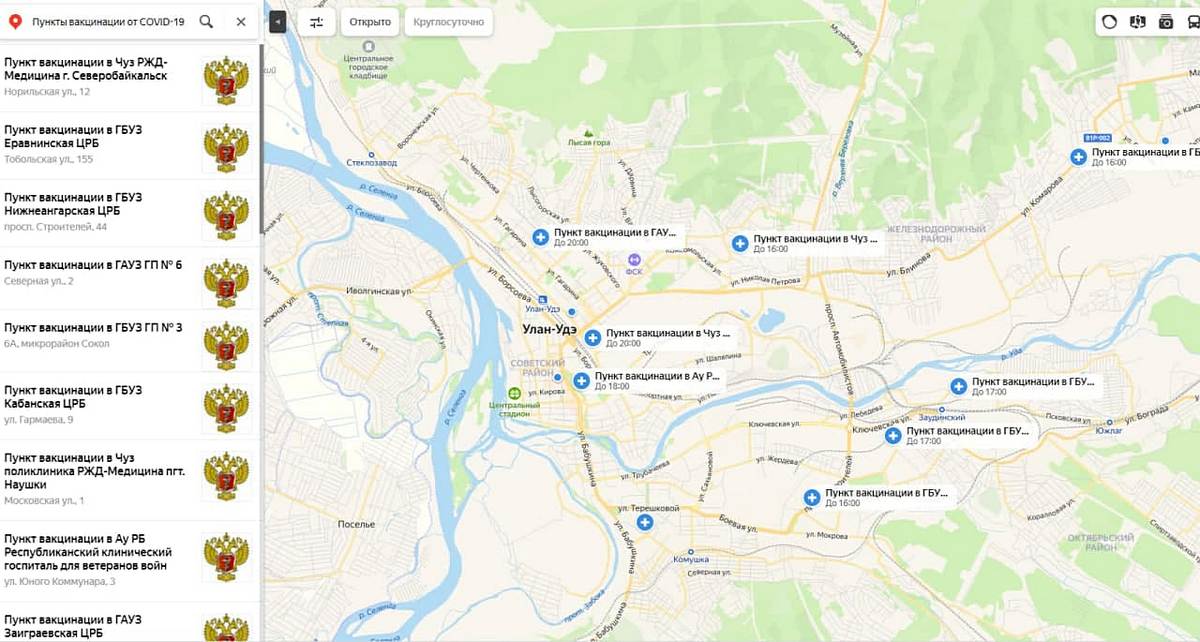This screenshot has width=1200, height=642.
Task: Toggle the "Открыто" filter
Action: pos(370,21)
